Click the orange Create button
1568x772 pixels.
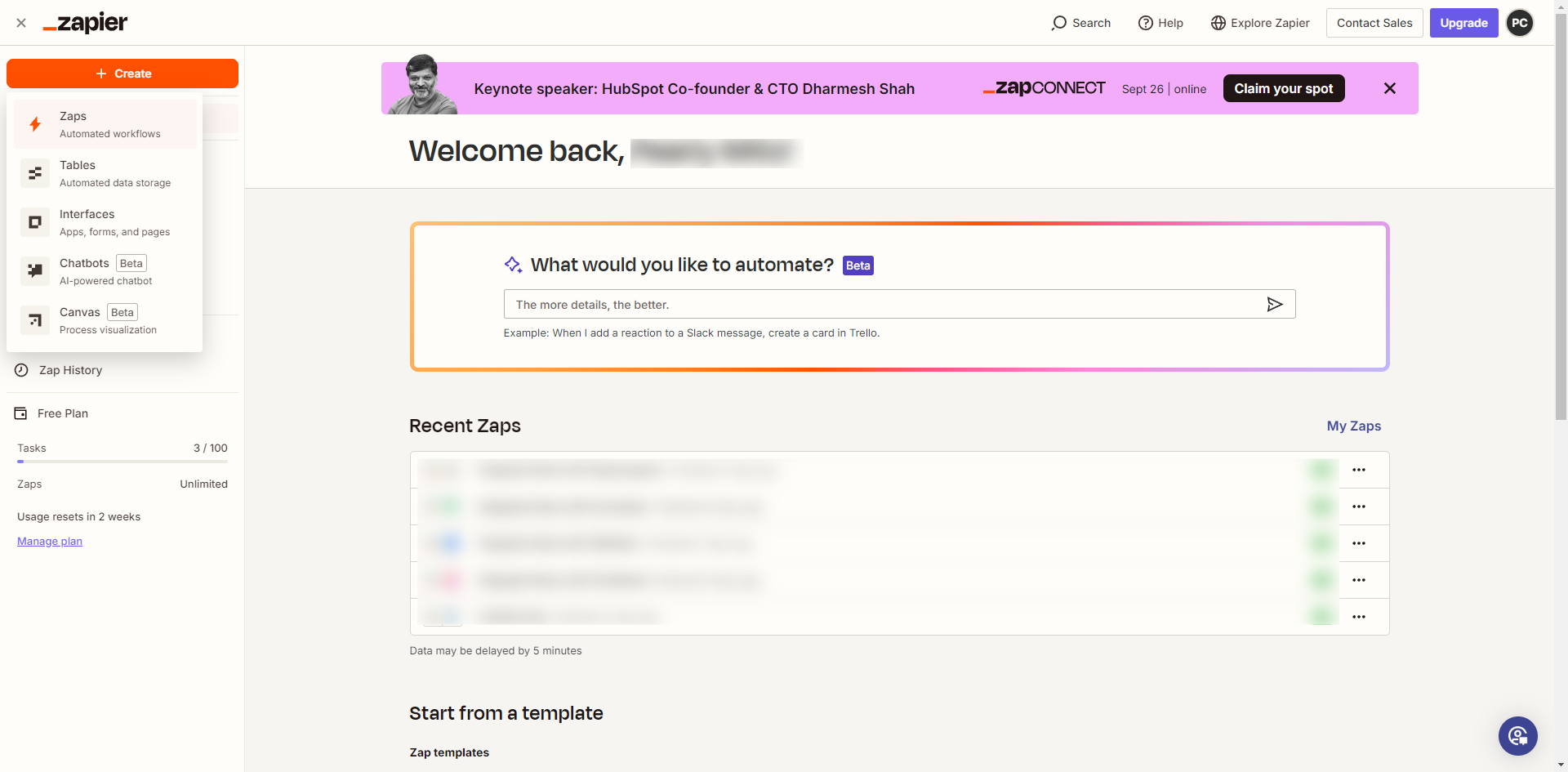pyautogui.click(x=122, y=74)
